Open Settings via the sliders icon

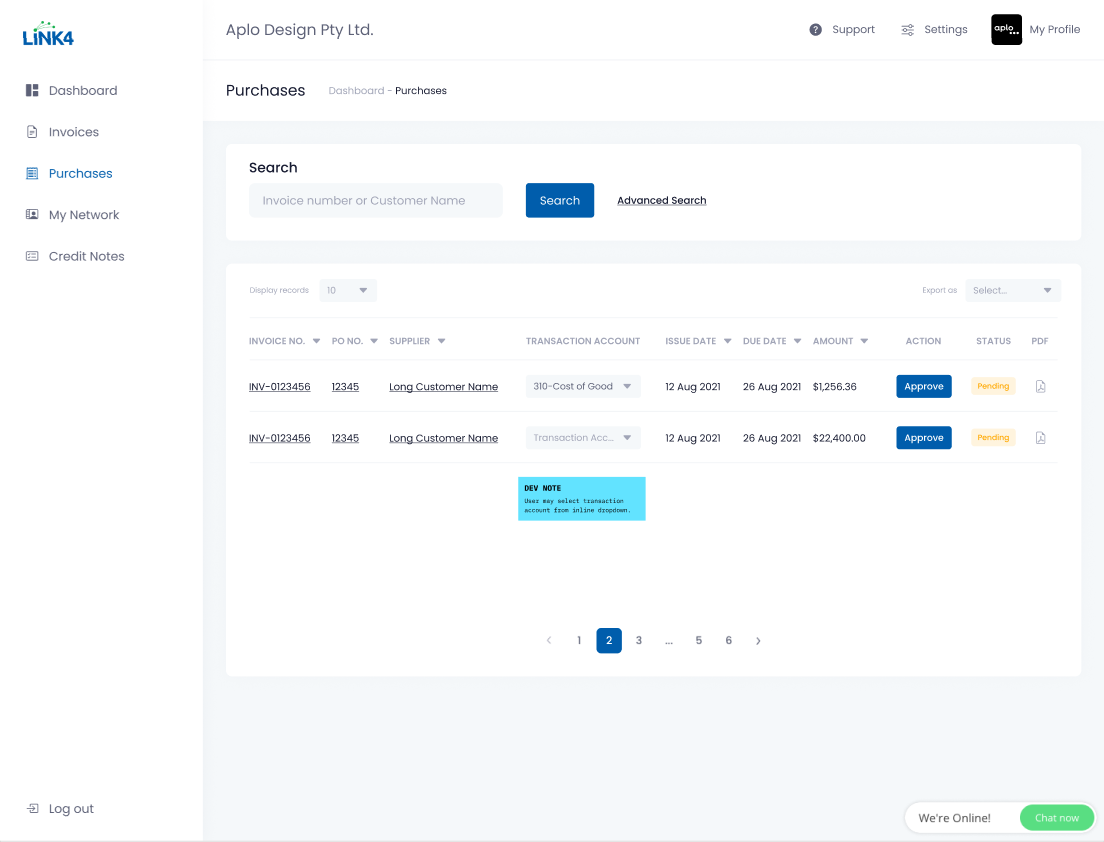907,30
